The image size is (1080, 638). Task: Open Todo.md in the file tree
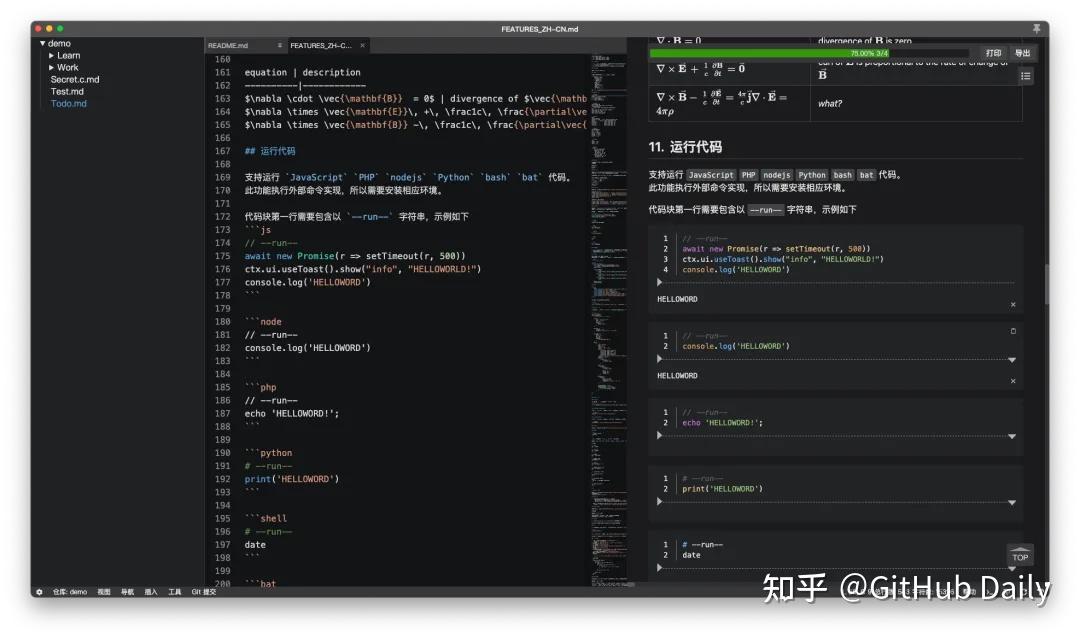click(x=69, y=104)
